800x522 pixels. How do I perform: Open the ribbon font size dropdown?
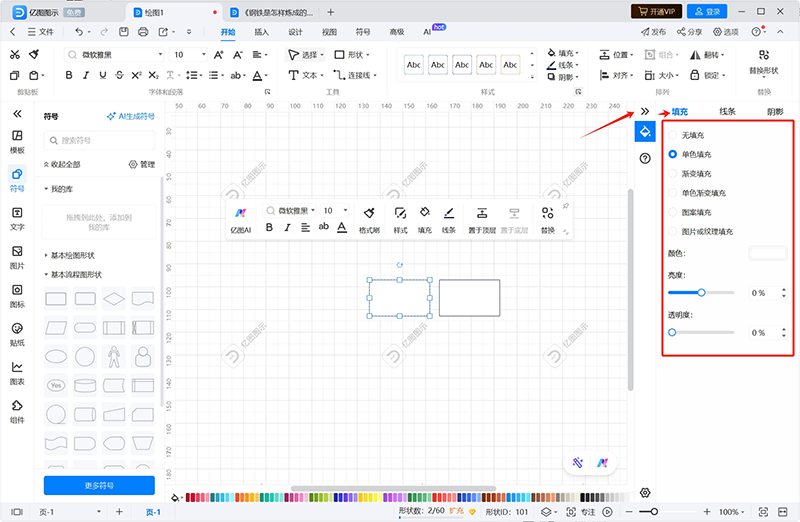204,55
